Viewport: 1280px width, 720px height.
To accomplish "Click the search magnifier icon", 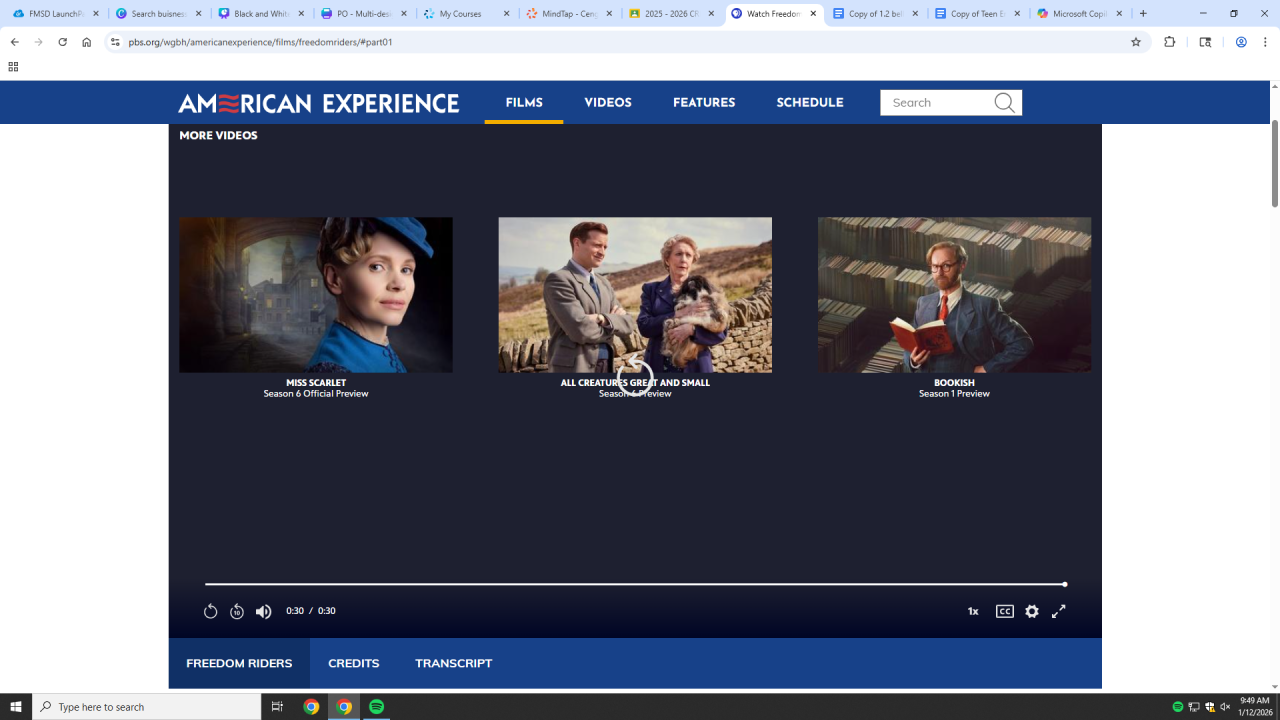I will (1005, 102).
